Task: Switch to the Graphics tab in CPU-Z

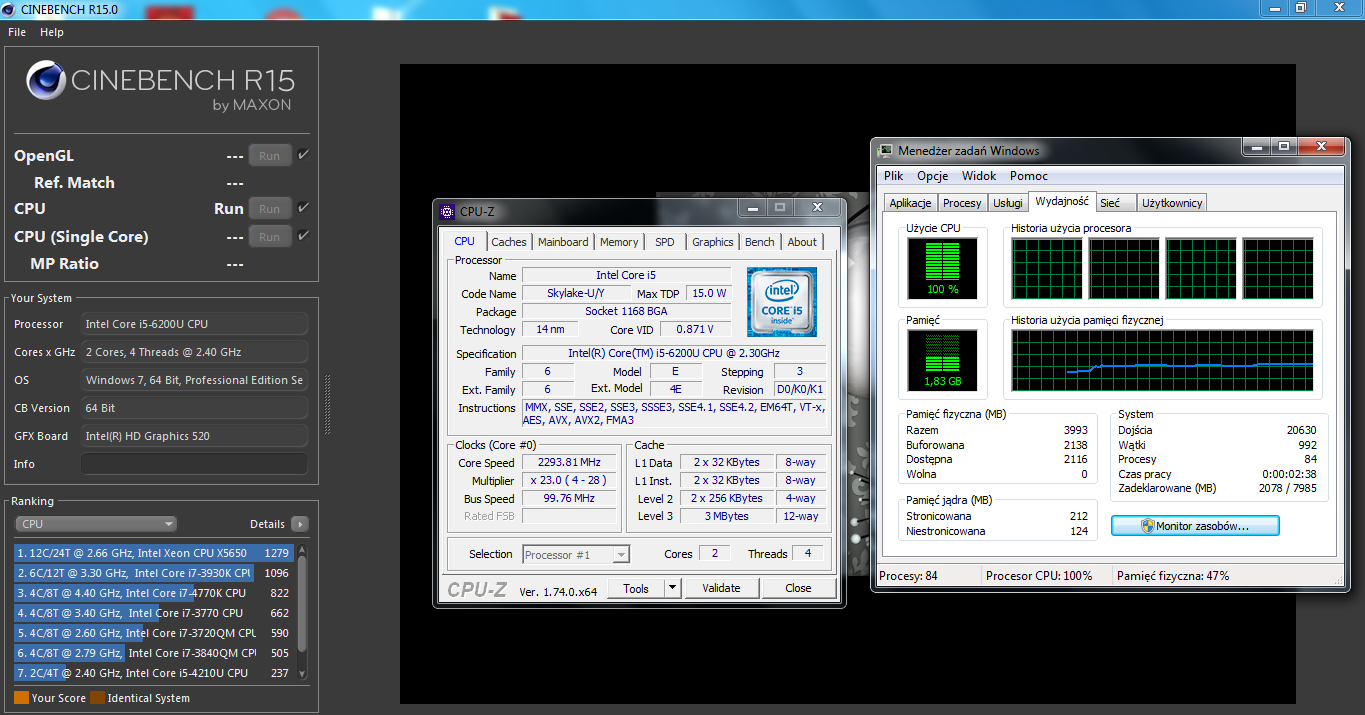Action: coord(713,242)
